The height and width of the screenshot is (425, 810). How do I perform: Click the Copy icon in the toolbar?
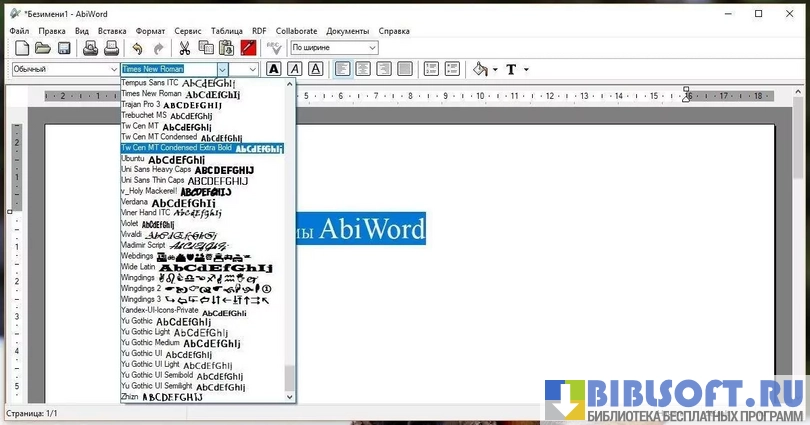205,48
